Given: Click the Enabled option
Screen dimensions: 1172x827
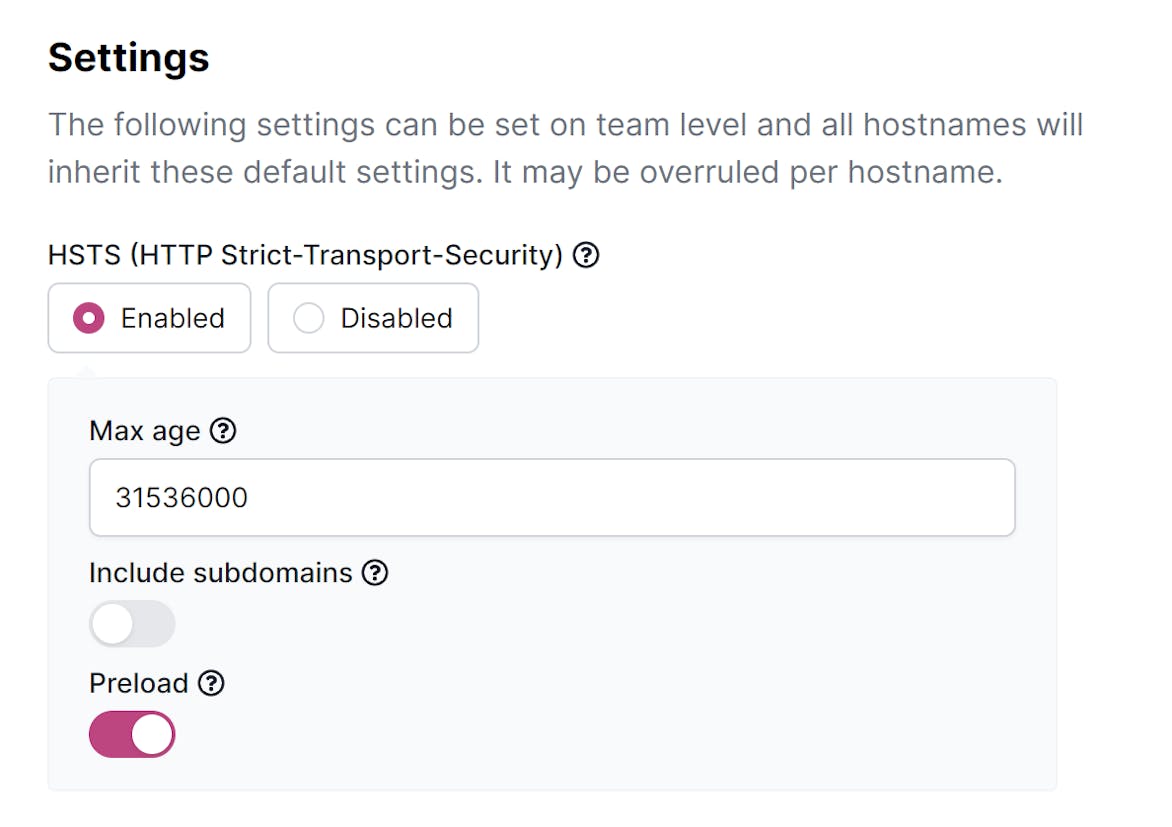Looking at the screenshot, I should point(149,318).
